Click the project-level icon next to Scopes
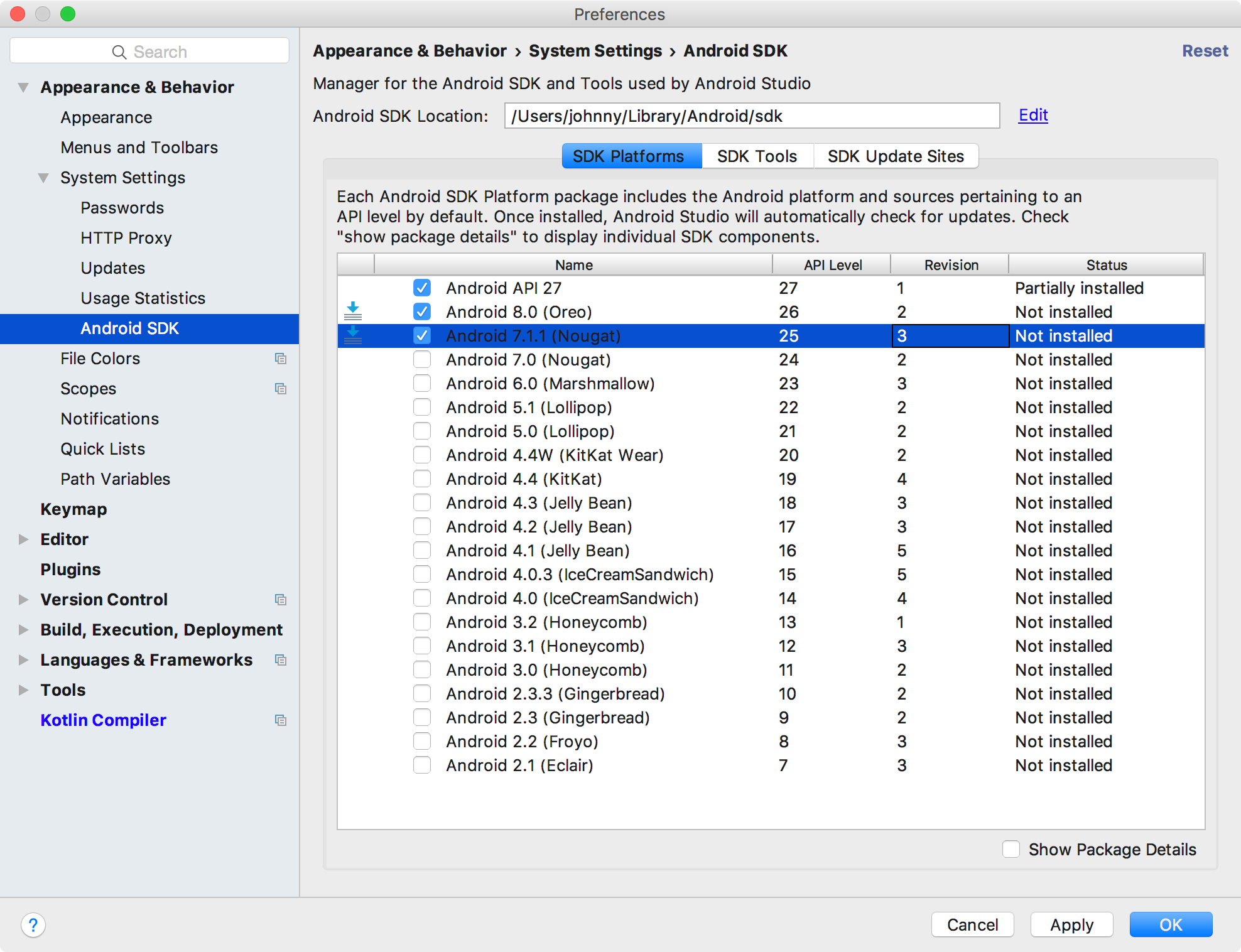The width and height of the screenshot is (1241, 952). pyautogui.click(x=281, y=389)
